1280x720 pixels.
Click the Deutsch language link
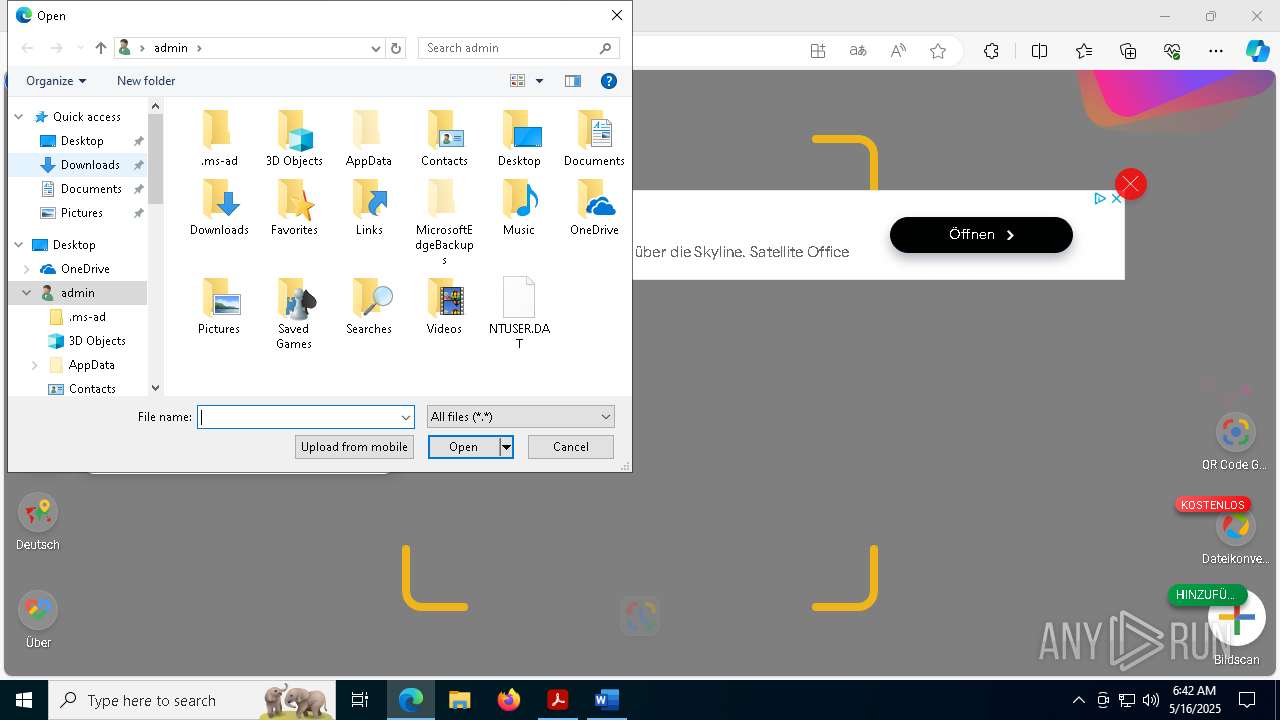tap(38, 523)
